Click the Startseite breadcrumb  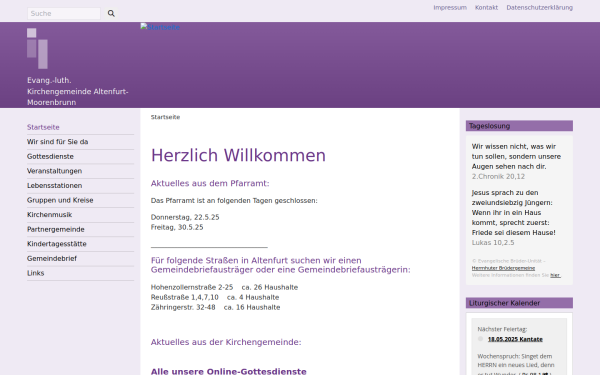click(x=165, y=117)
